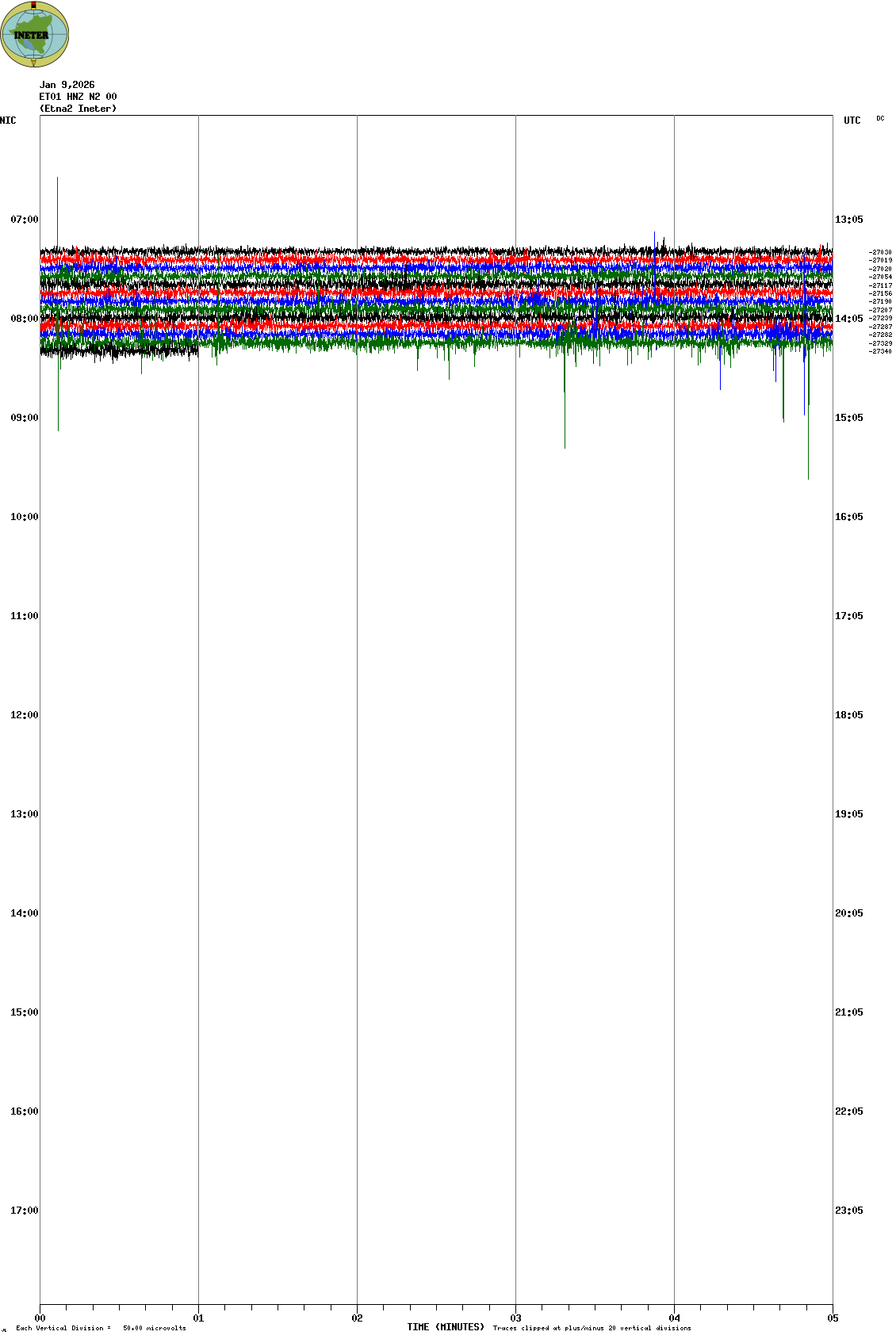Image resolution: width=896 pixels, height=1339 pixels.
Task: Click the 'Traces clipped' footer note
Action: point(592,1328)
